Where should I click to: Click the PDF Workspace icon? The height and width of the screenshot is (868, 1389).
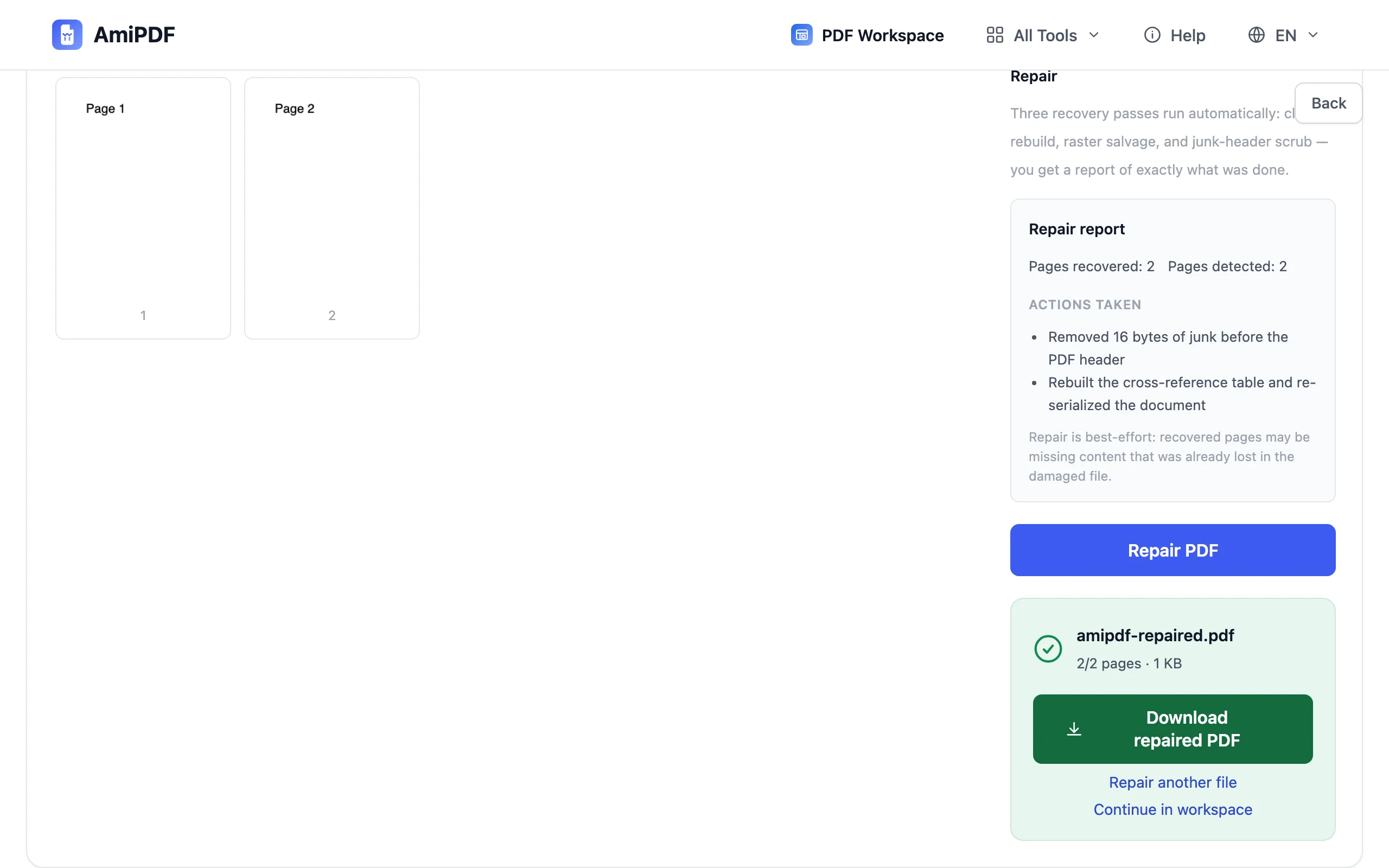(x=801, y=35)
